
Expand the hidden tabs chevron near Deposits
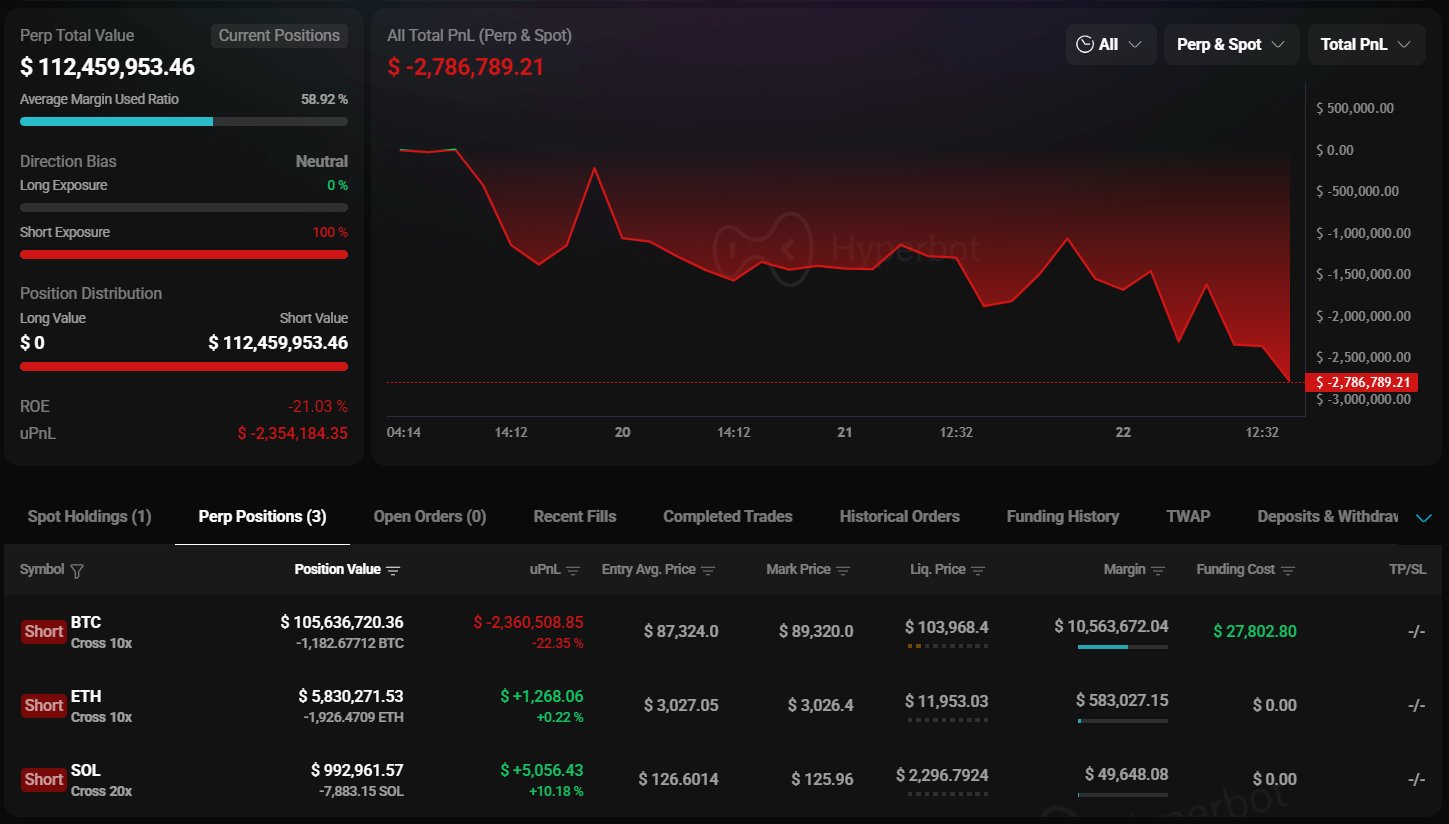pyautogui.click(x=1424, y=518)
